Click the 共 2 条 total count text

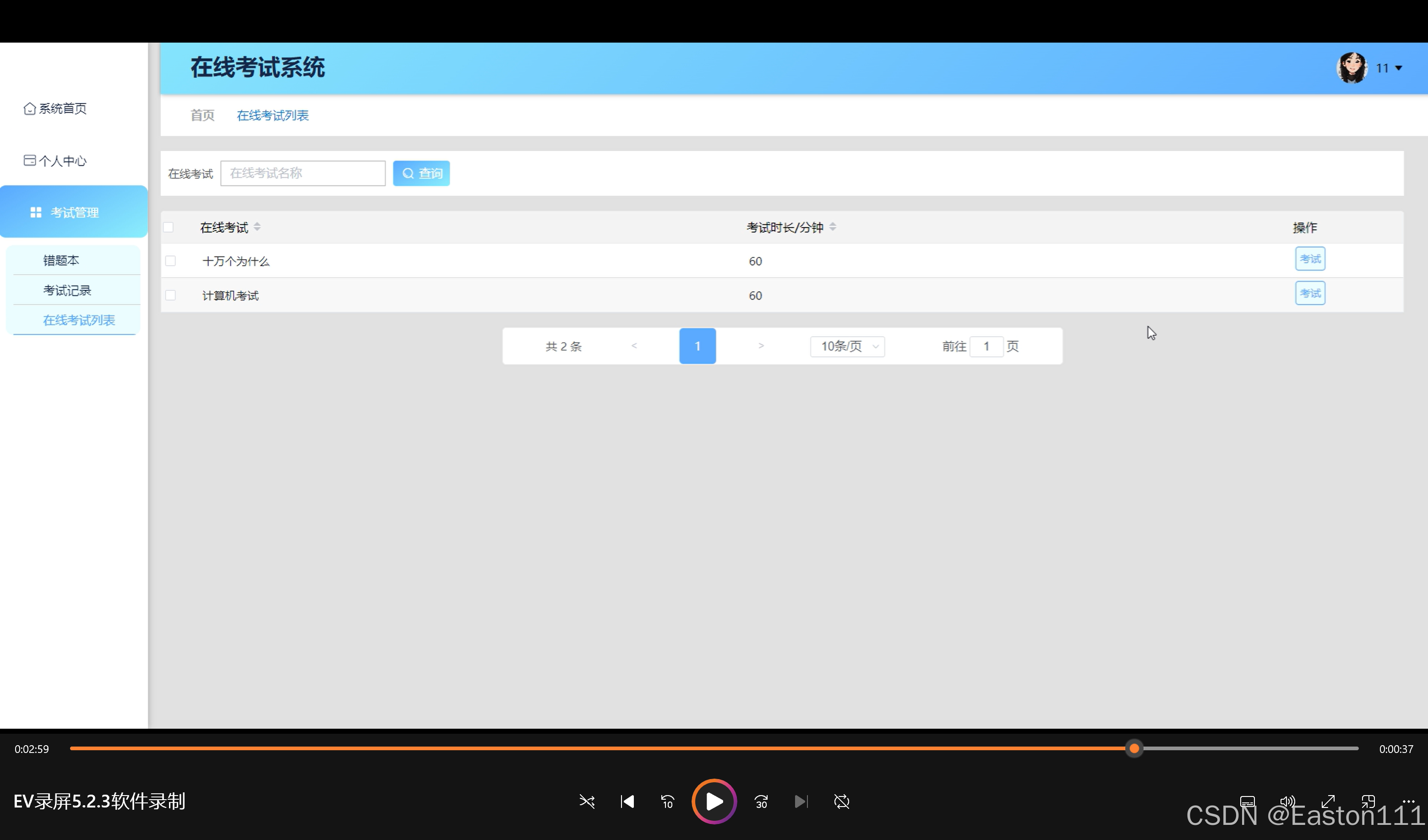click(563, 346)
